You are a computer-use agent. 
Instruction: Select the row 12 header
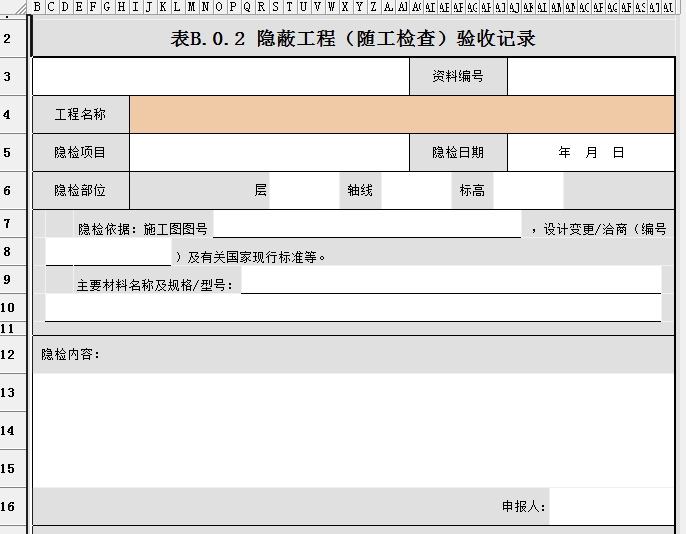8,354
